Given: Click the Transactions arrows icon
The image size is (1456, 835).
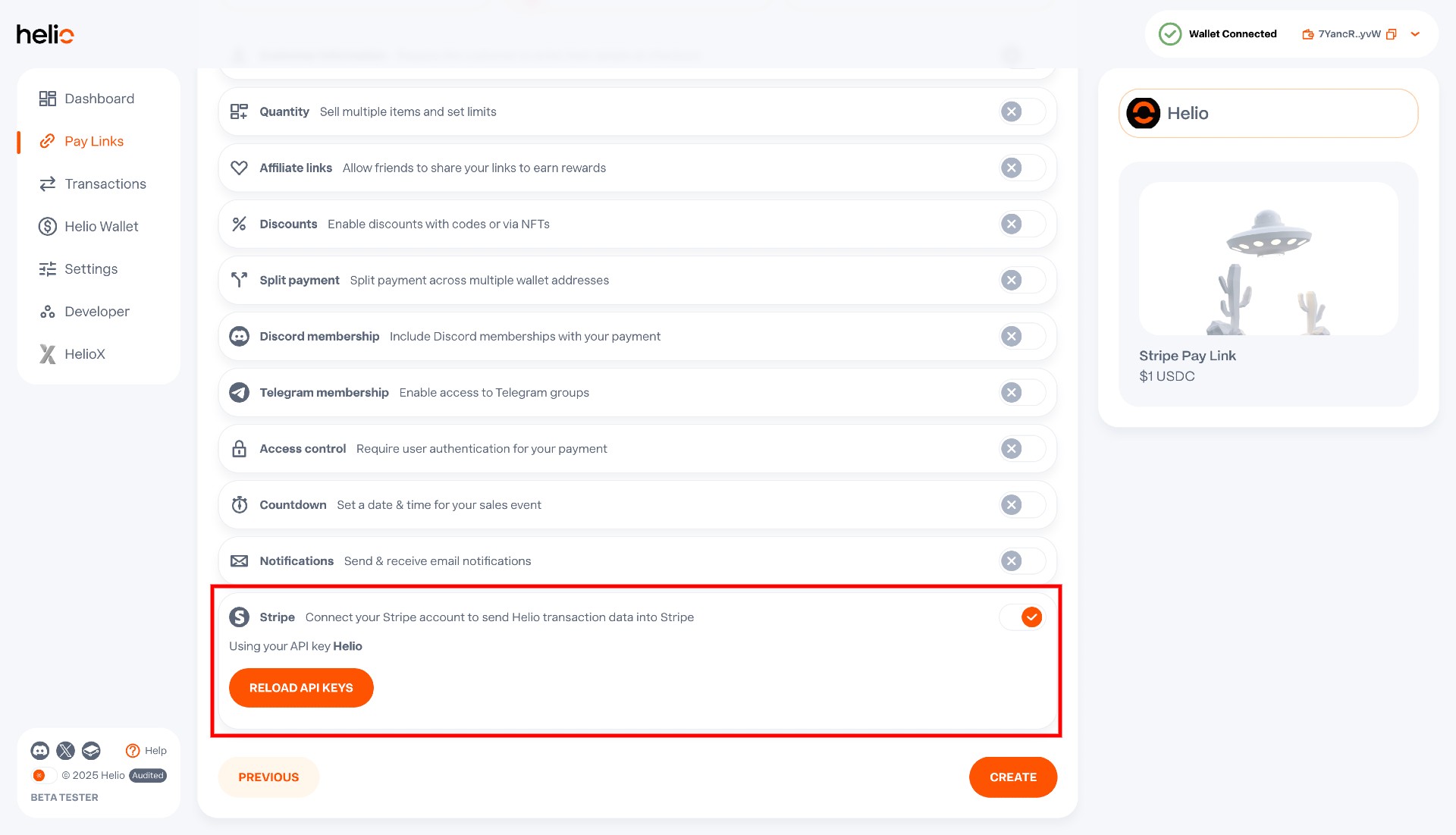Looking at the screenshot, I should [48, 184].
